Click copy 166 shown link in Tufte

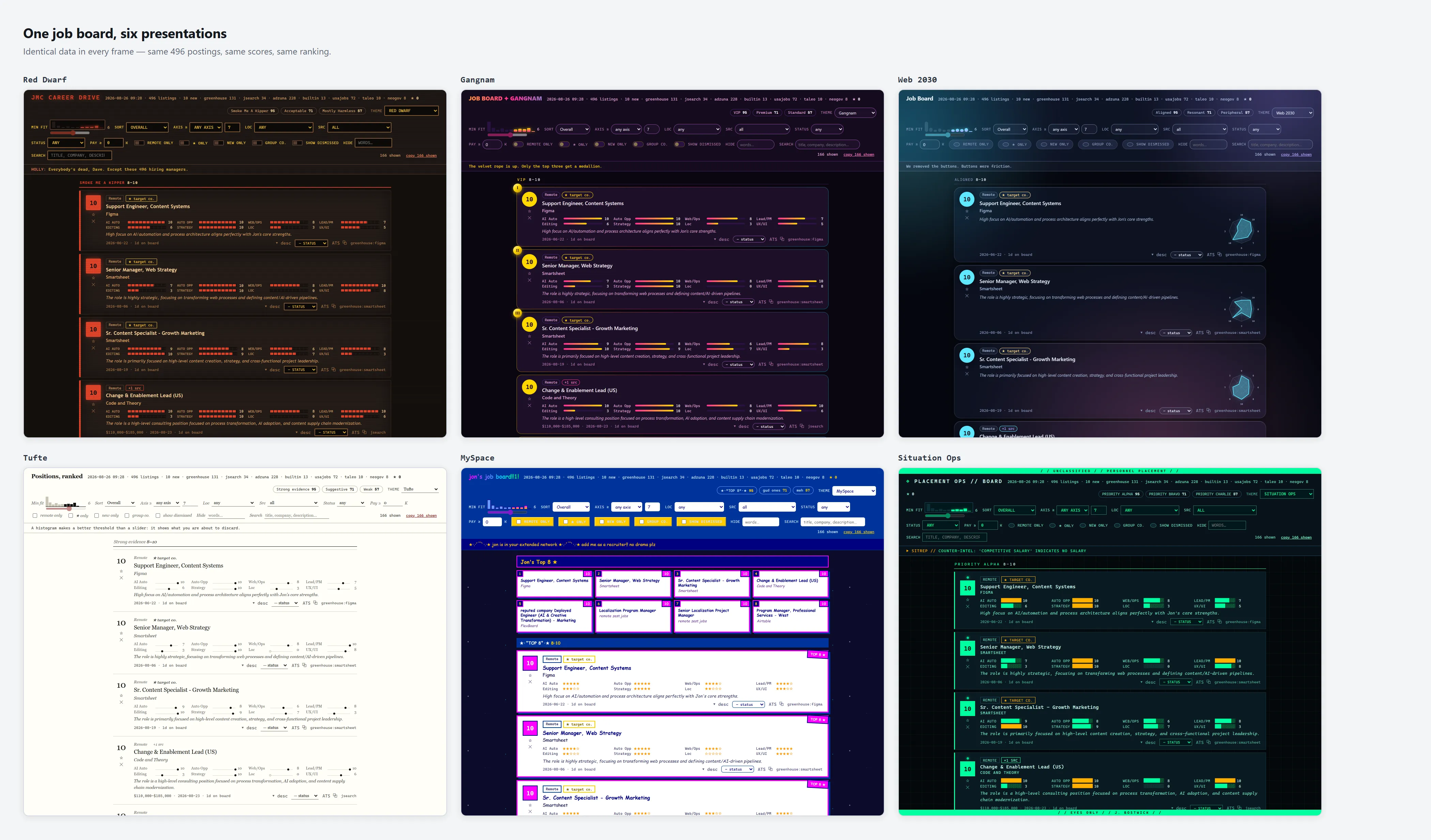click(421, 516)
